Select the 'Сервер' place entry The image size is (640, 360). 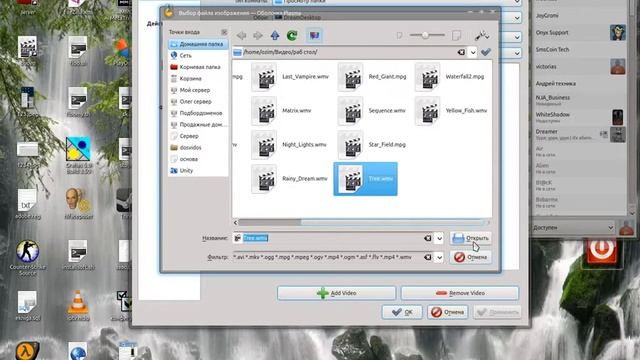198,136
